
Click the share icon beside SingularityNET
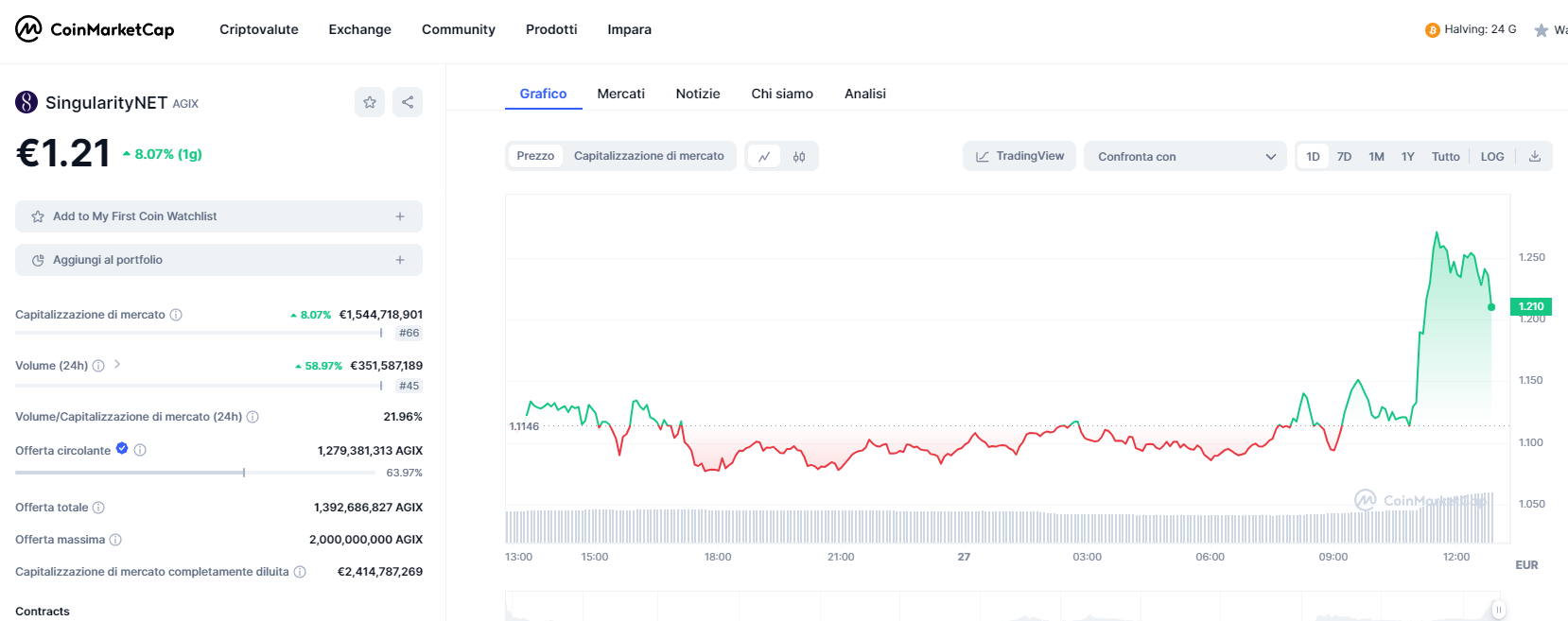coord(408,102)
